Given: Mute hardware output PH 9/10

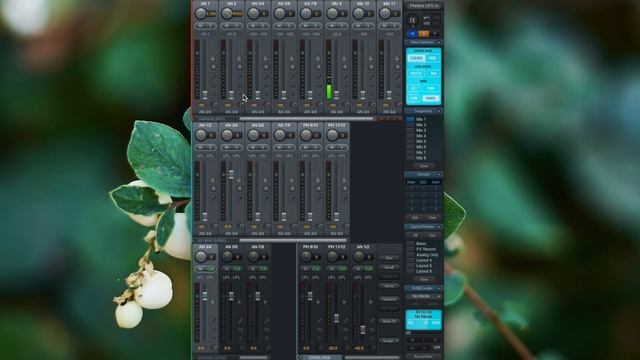Looking at the screenshot, I should (306, 269).
